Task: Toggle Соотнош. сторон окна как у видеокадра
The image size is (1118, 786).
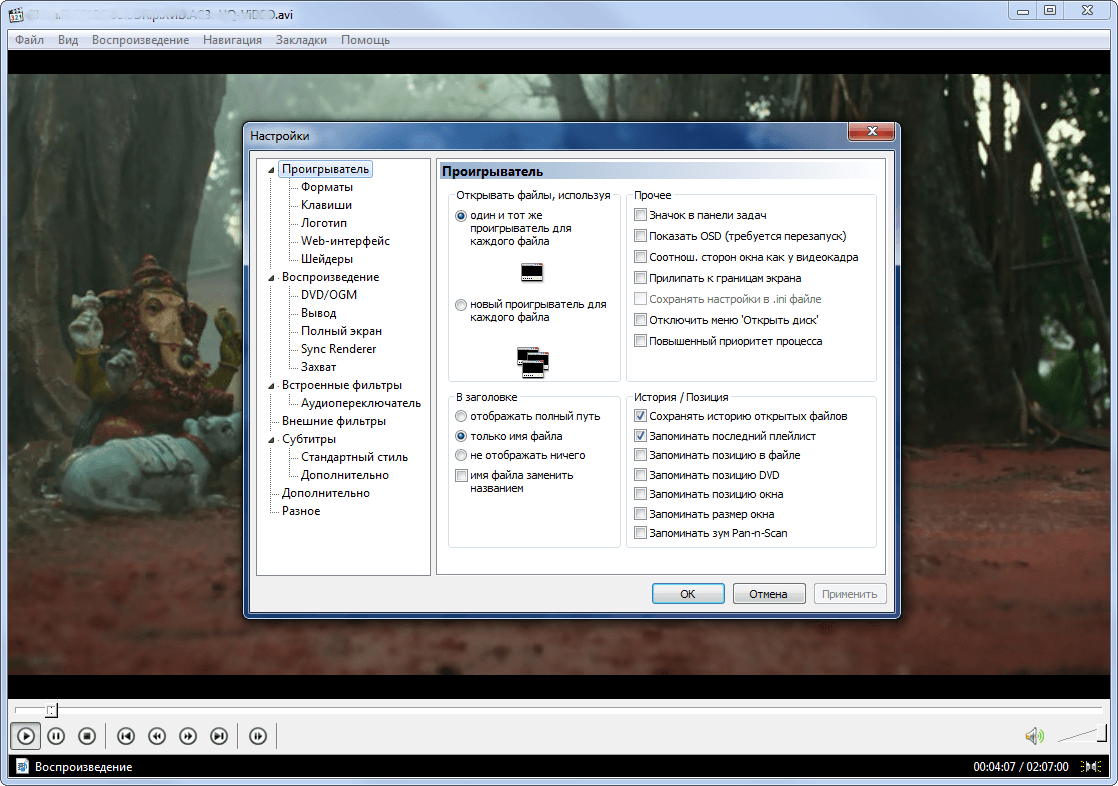Action: click(640, 257)
